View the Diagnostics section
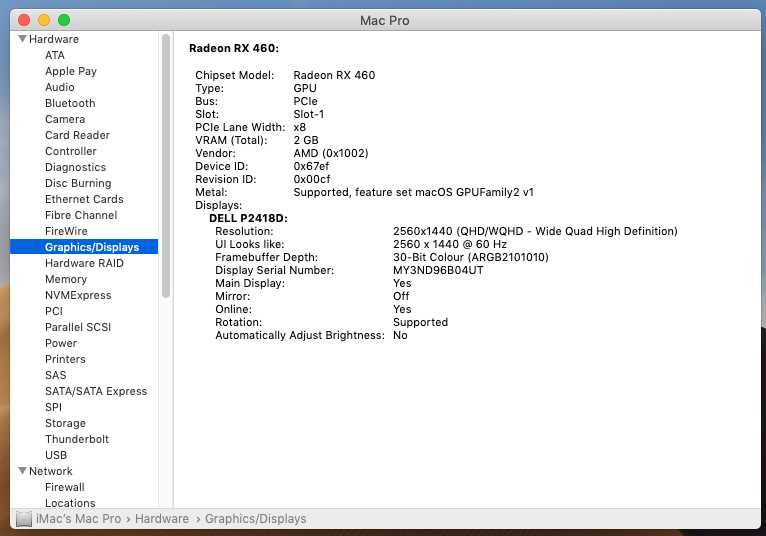Image resolution: width=766 pixels, height=536 pixels. tap(75, 167)
